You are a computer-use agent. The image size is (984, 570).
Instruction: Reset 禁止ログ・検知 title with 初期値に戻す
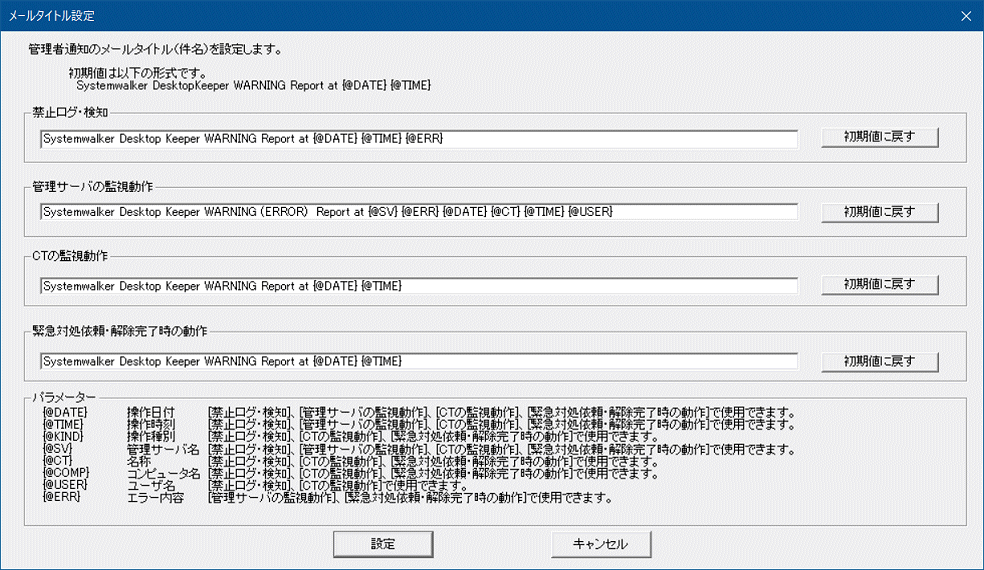(x=880, y=137)
